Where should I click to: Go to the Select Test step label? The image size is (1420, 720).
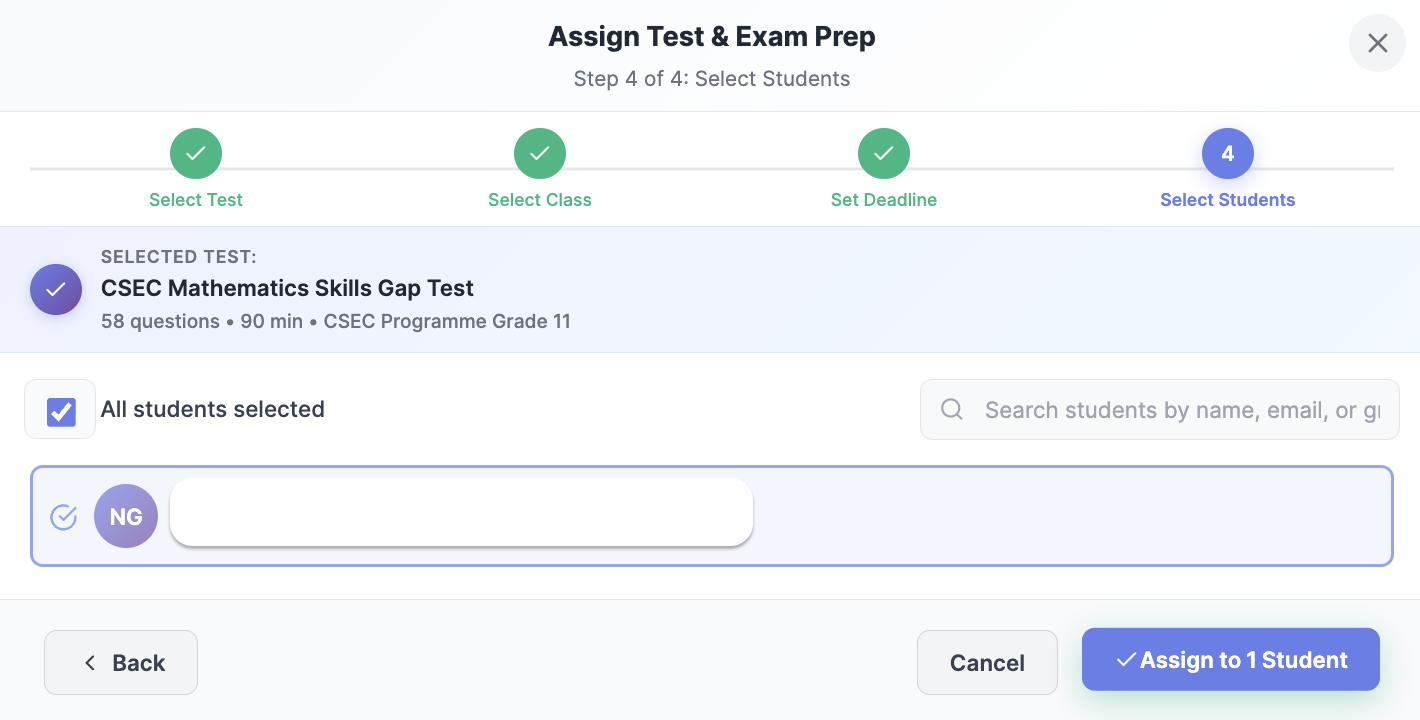196,200
